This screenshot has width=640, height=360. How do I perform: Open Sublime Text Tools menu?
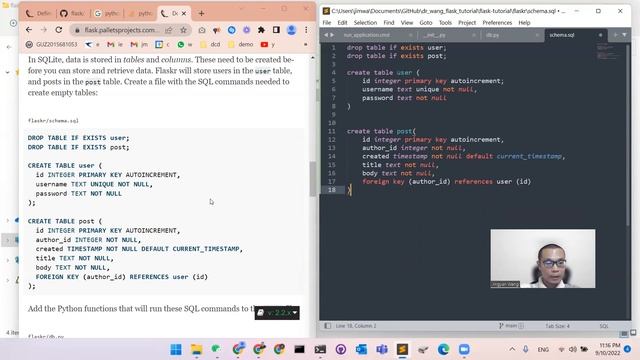click(x=445, y=22)
